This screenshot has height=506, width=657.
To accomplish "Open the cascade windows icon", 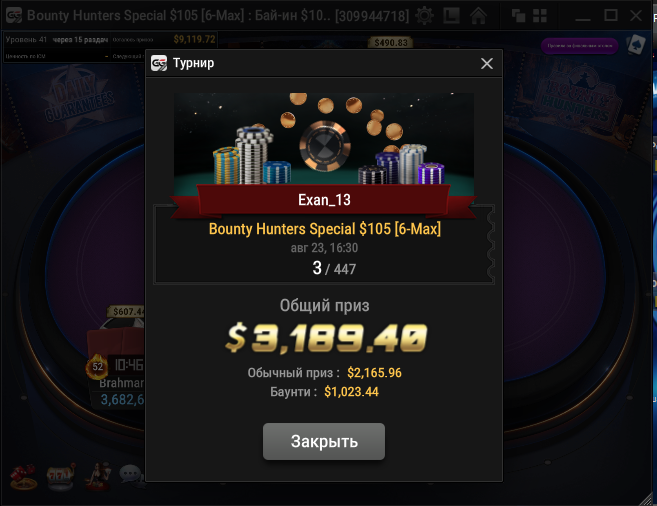I will pyautogui.click(x=518, y=16).
